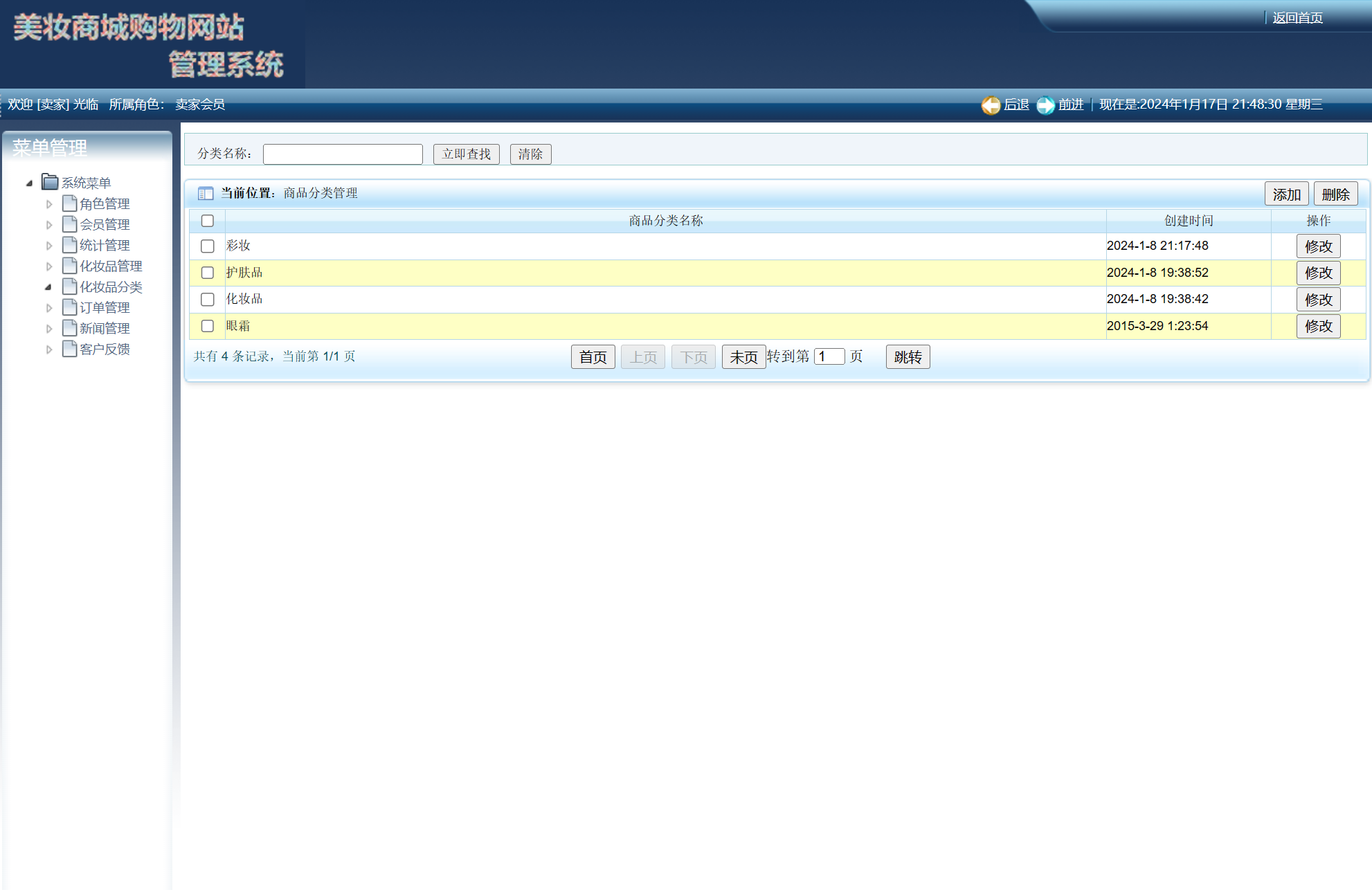Click the document icon for 新闻管理

click(x=69, y=328)
